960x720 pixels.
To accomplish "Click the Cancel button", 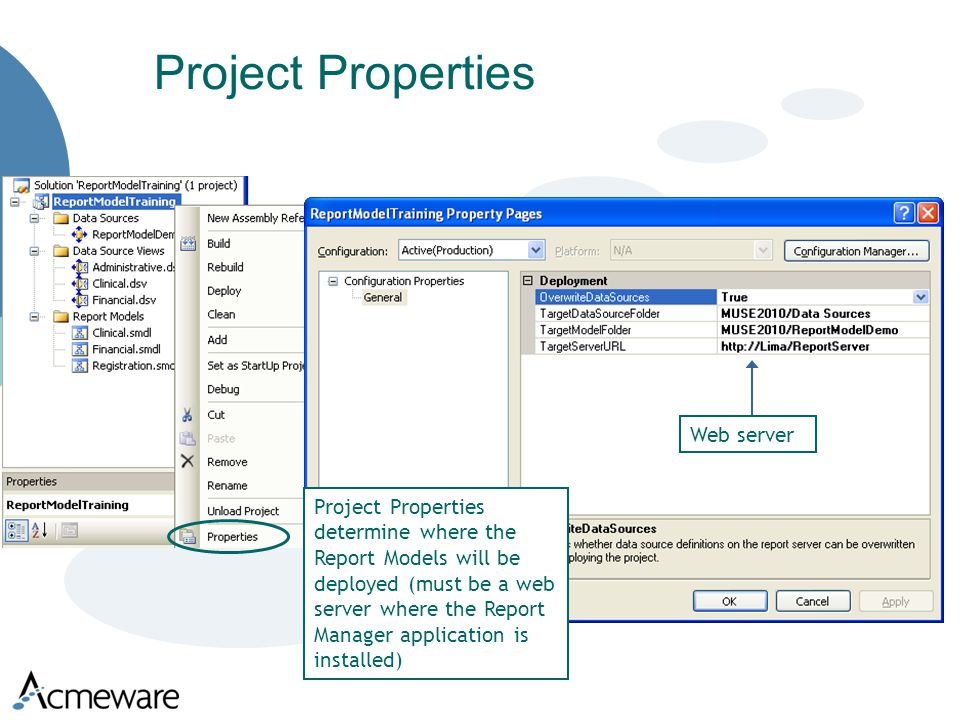I will point(812,601).
